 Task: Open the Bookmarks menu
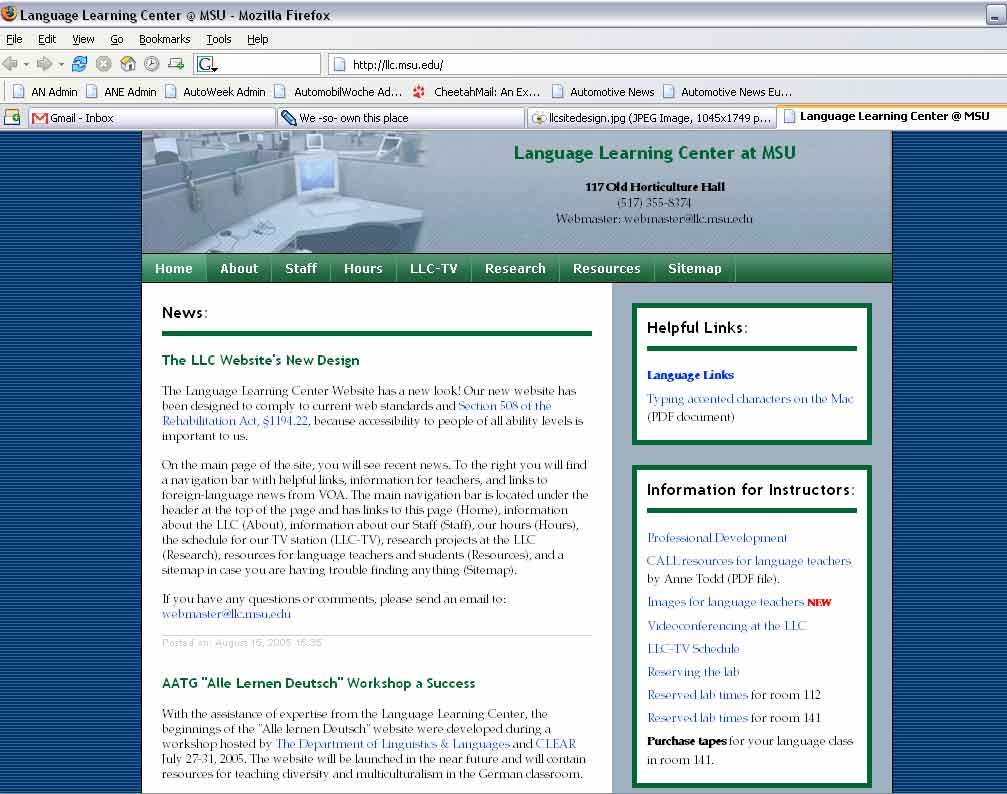click(x=164, y=39)
